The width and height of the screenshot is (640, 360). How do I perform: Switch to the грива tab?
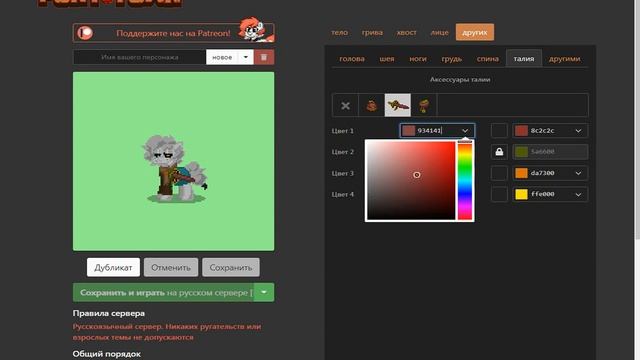(372, 32)
